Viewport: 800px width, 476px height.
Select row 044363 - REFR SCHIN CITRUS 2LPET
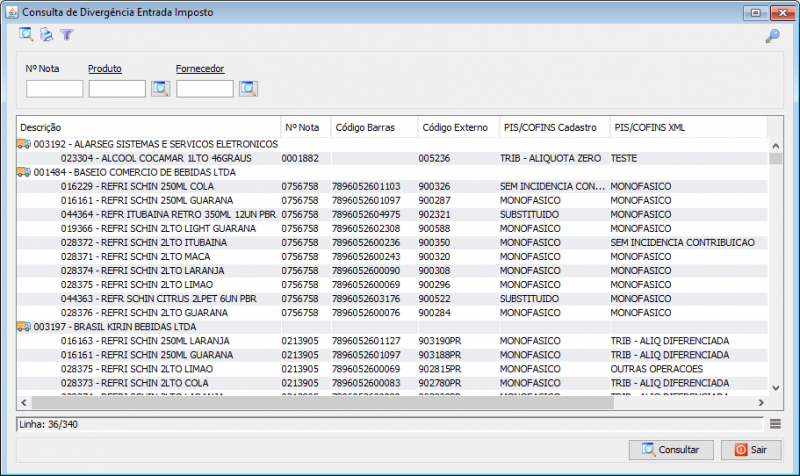(x=392, y=298)
